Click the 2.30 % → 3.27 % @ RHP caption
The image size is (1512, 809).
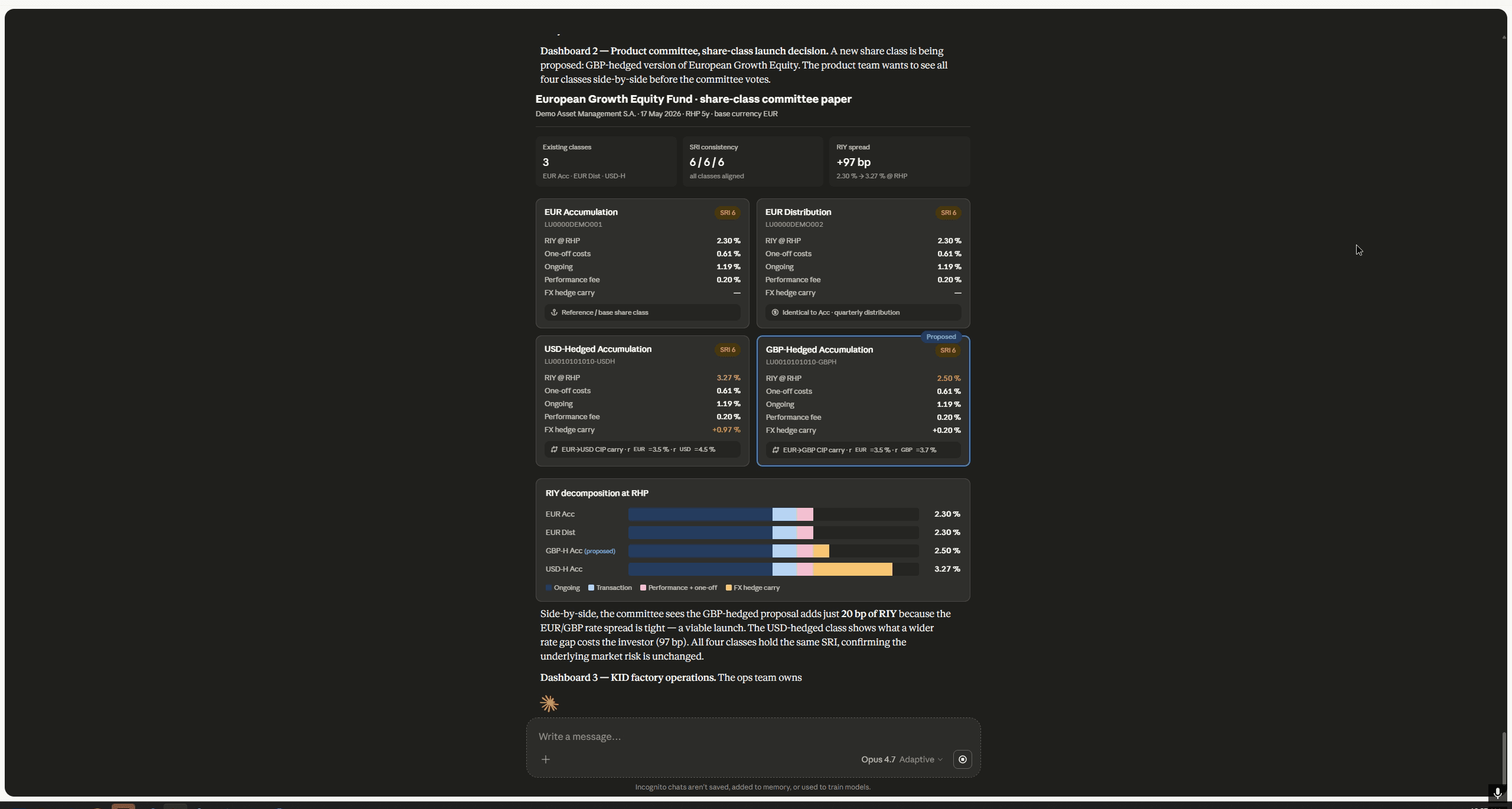coord(872,176)
